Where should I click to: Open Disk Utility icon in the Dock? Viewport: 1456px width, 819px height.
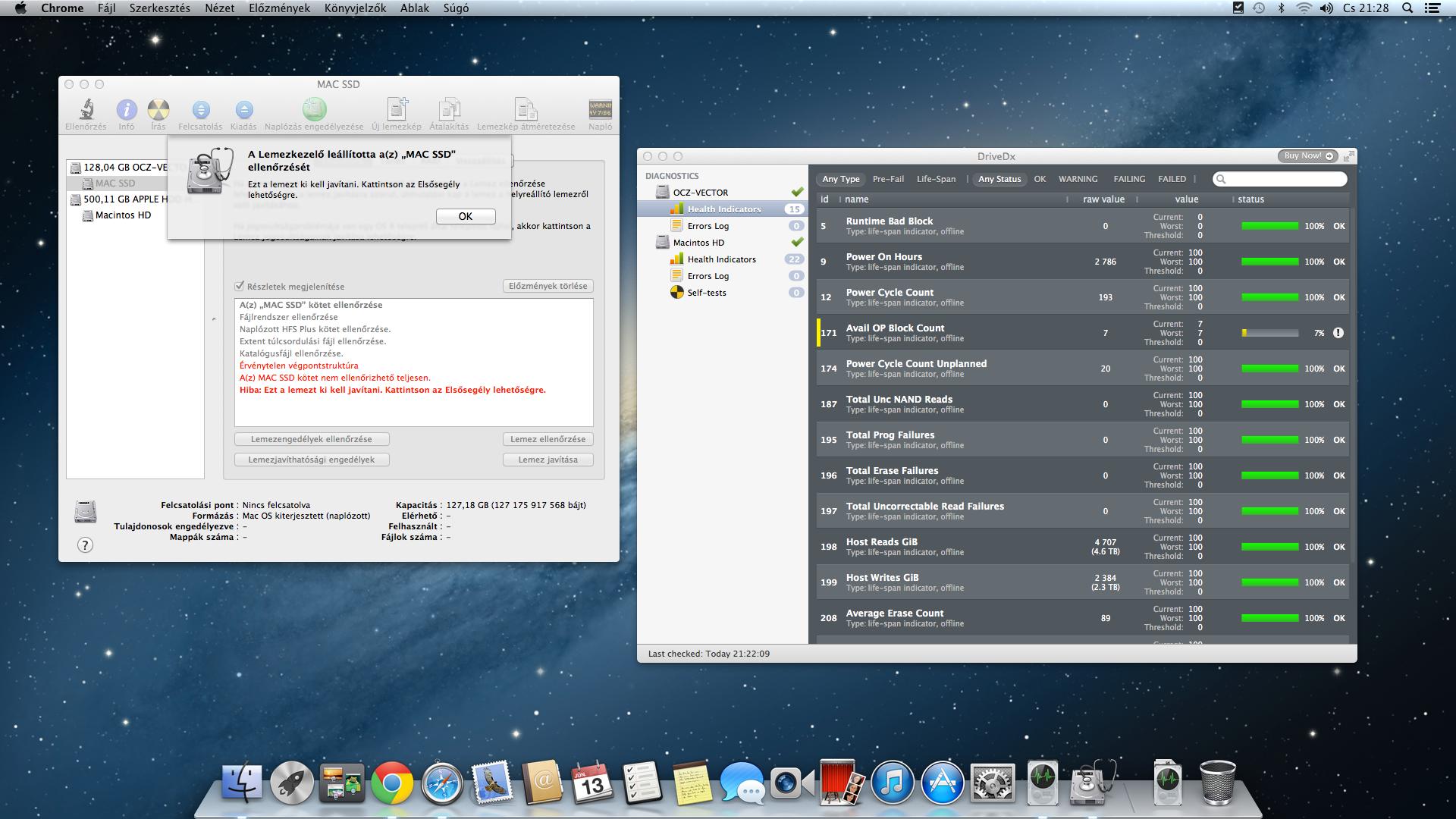[1094, 783]
